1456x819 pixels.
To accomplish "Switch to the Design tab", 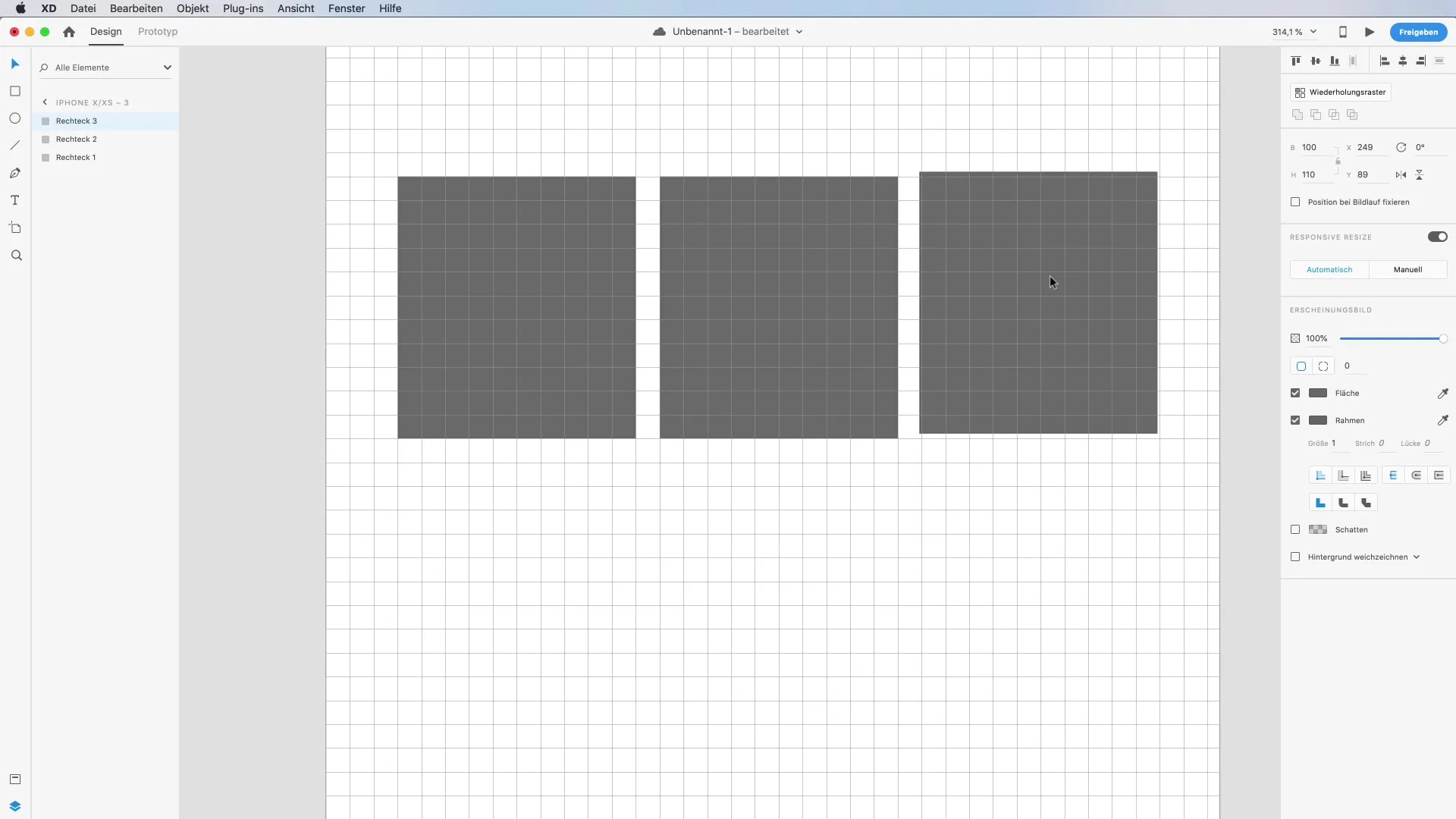I will pos(106,32).
